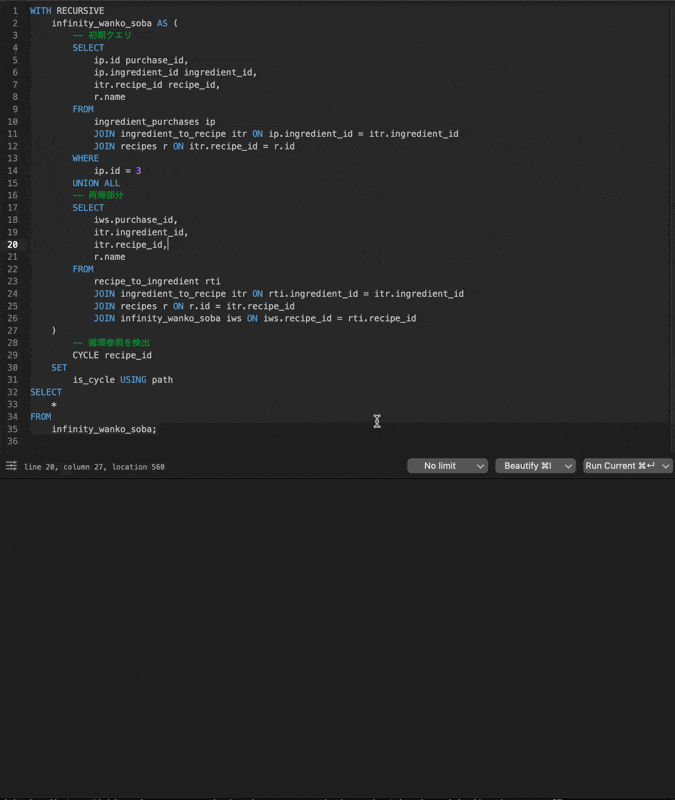Click the closing parenthesis on line 27
This screenshot has width=675, height=800.
pyautogui.click(x=54, y=331)
